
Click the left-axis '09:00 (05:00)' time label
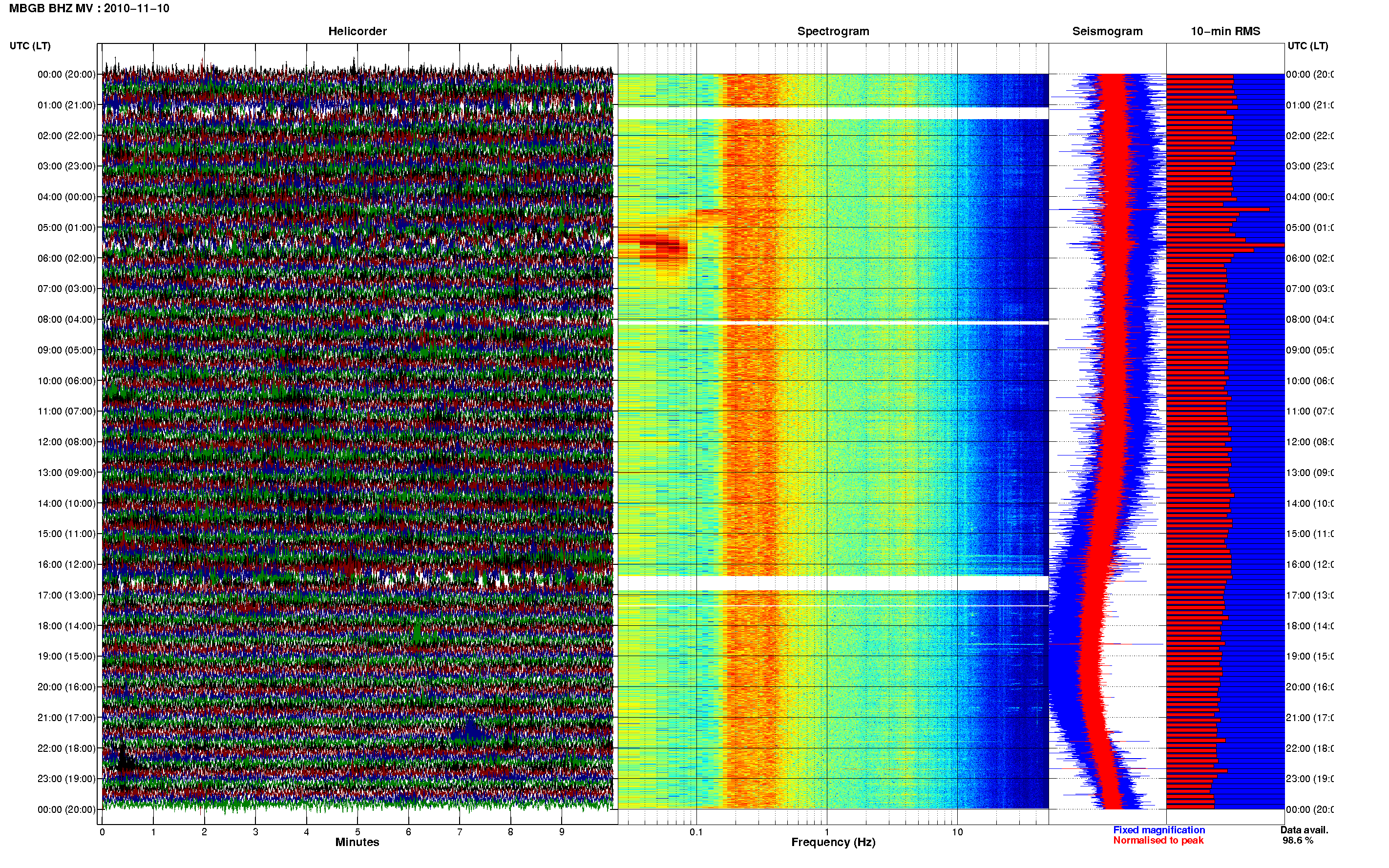(x=66, y=350)
